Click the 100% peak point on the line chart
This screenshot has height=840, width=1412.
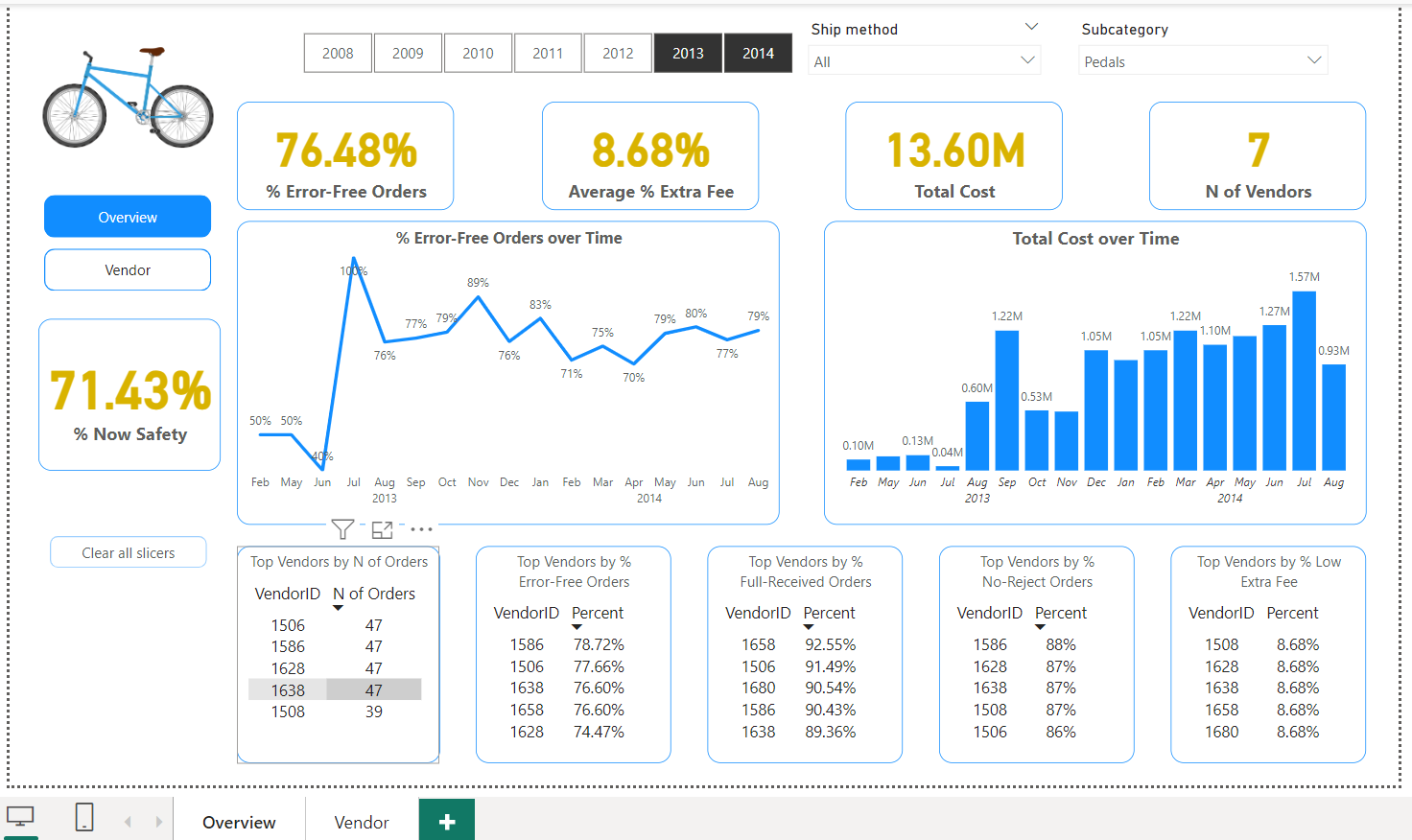354,258
